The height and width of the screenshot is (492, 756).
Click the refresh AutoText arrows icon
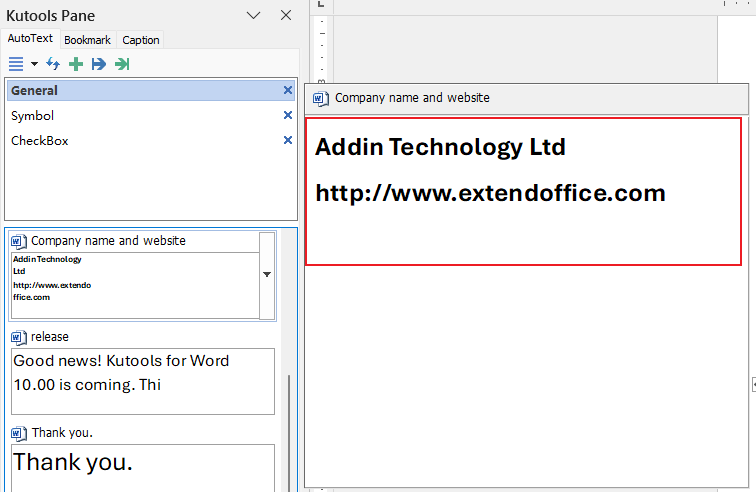point(53,64)
